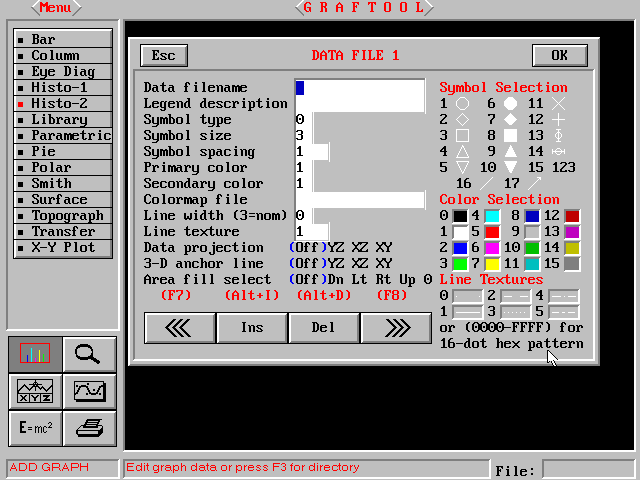Select symbol 13 vertical error bar
Image resolution: width=640 pixels, height=480 pixels.
click(x=558, y=136)
